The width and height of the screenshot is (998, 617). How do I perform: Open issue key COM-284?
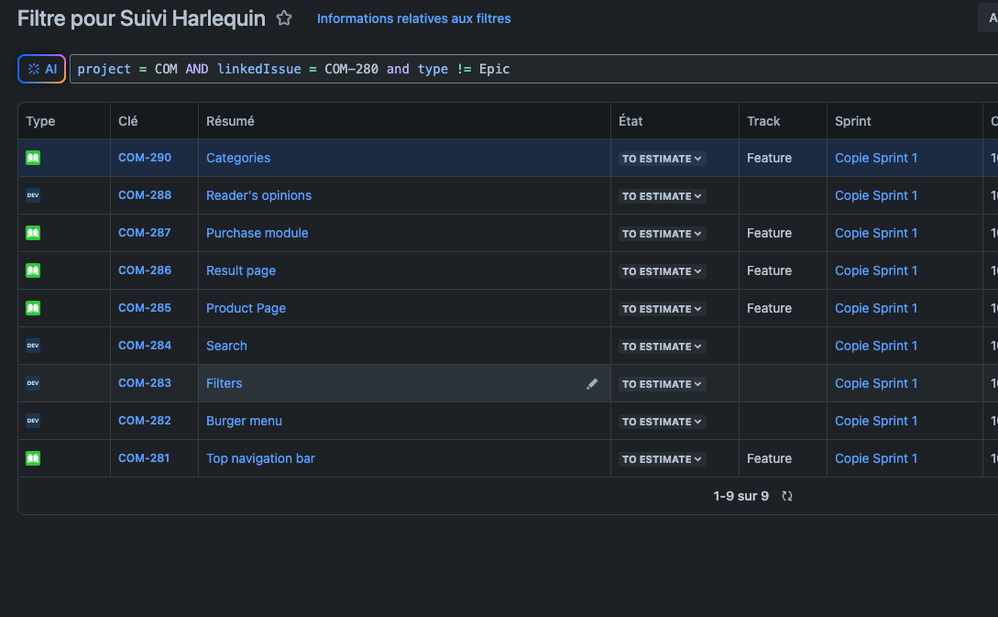tap(144, 345)
